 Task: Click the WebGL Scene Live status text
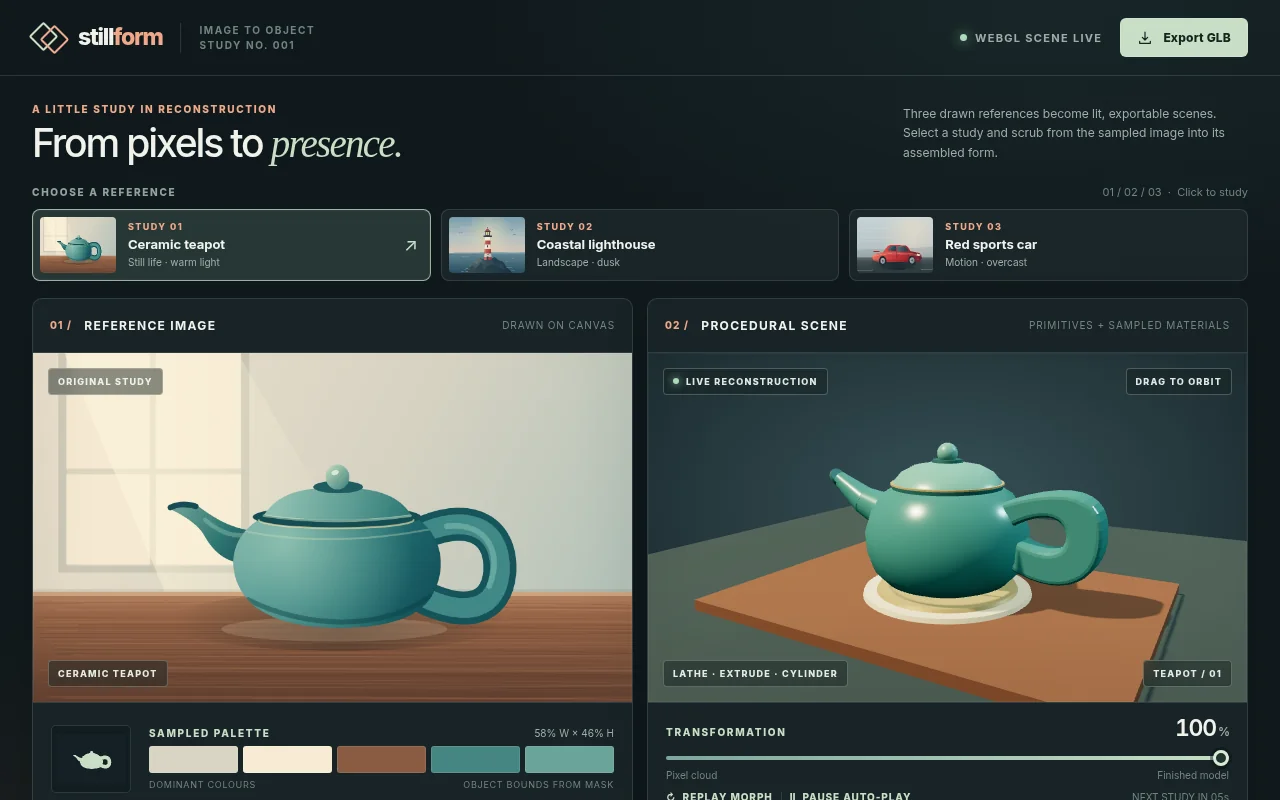point(1038,38)
